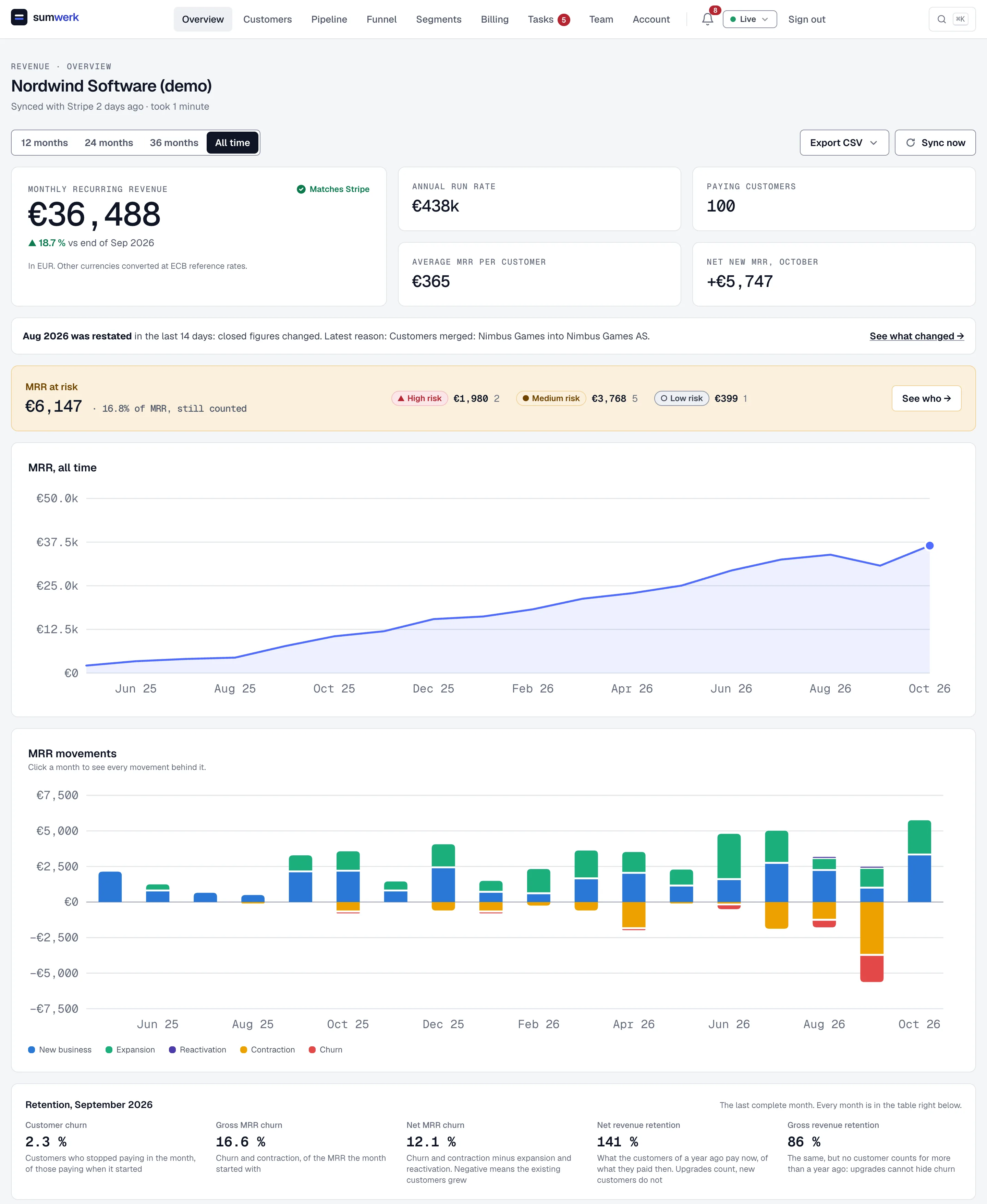
Task: Click the MRR chart end-point dot
Action: [929, 546]
